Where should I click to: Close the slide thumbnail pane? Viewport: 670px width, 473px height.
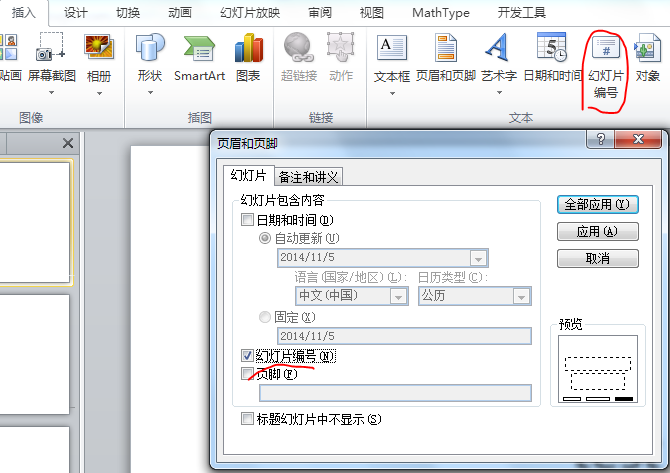click(x=68, y=143)
